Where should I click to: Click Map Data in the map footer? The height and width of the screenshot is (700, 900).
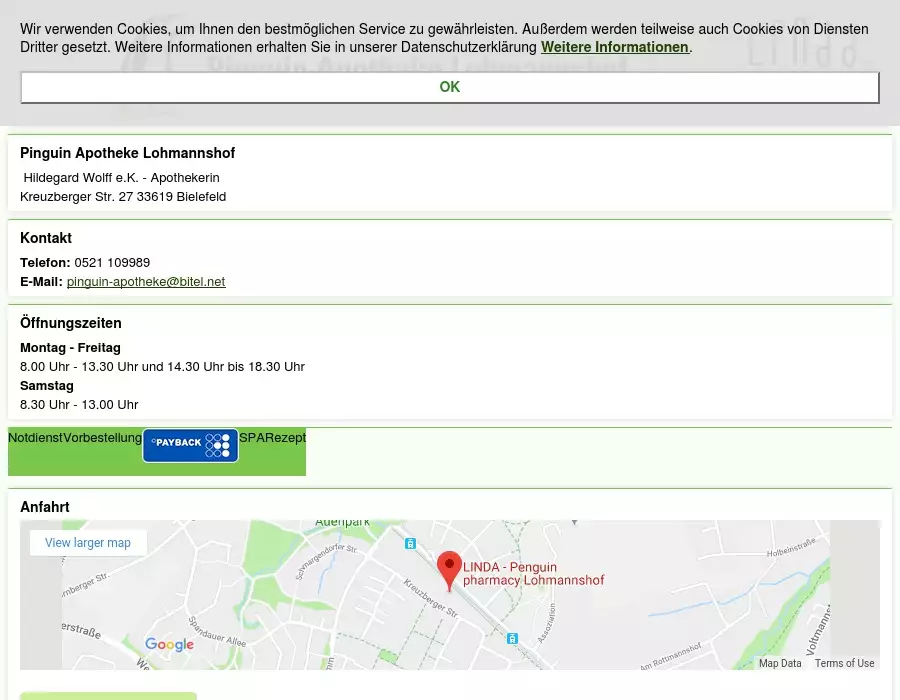click(x=779, y=663)
